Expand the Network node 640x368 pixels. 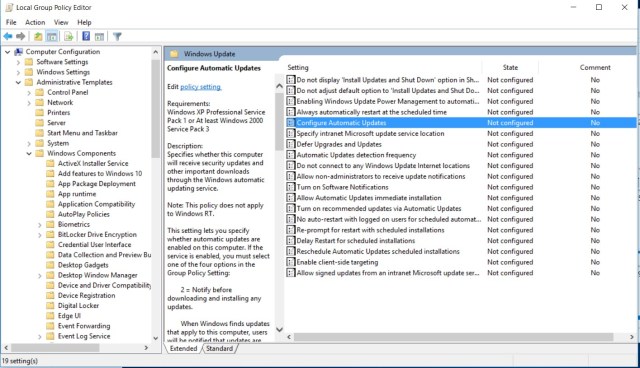coord(29,103)
